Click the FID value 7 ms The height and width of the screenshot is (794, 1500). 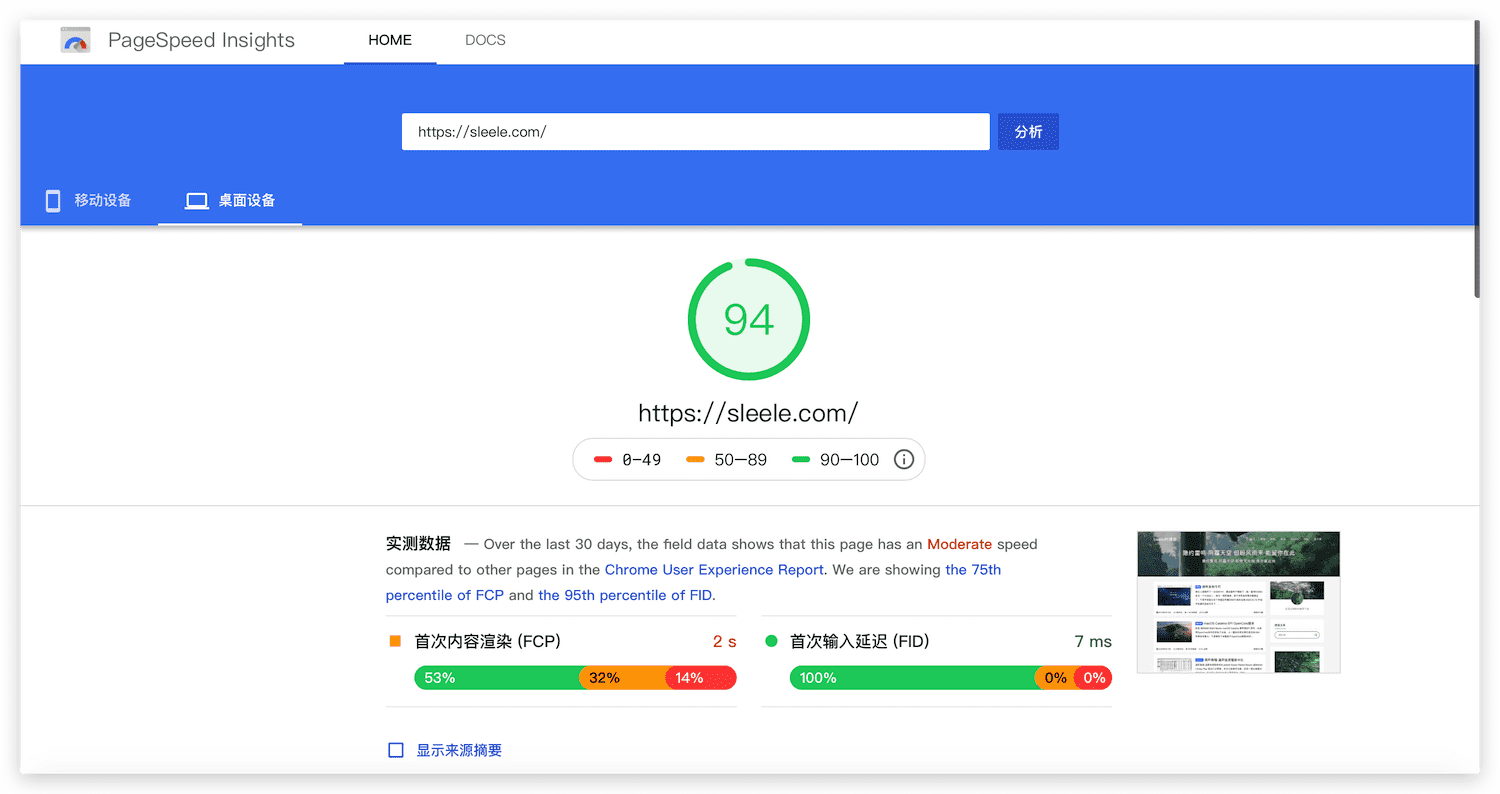coord(1093,641)
